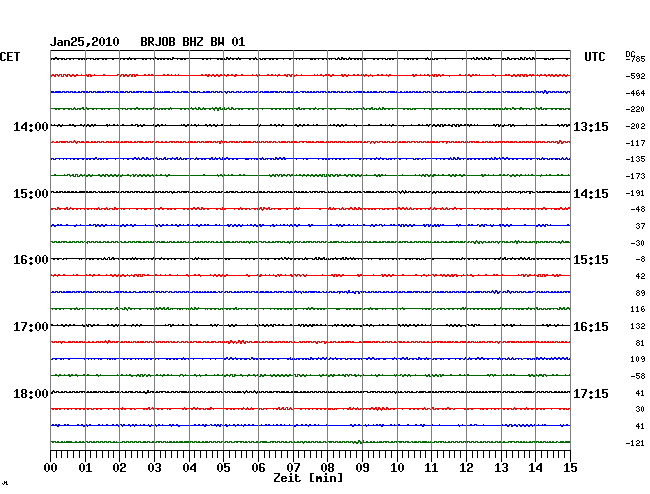Click the 13 minute axis label
The width and height of the screenshot is (650, 494).
(x=501, y=468)
